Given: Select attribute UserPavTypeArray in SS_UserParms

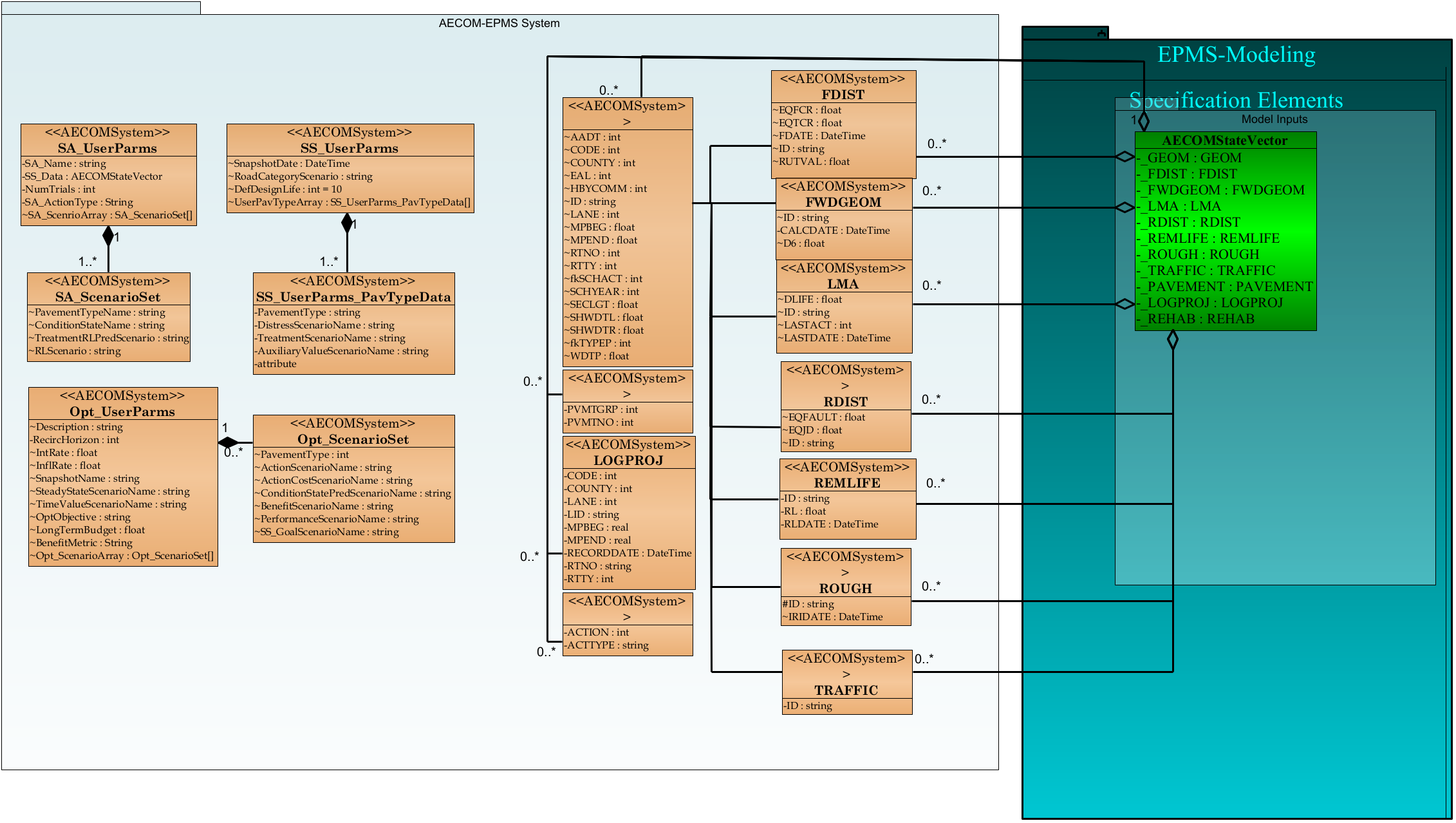Looking at the screenshot, I should [350, 202].
